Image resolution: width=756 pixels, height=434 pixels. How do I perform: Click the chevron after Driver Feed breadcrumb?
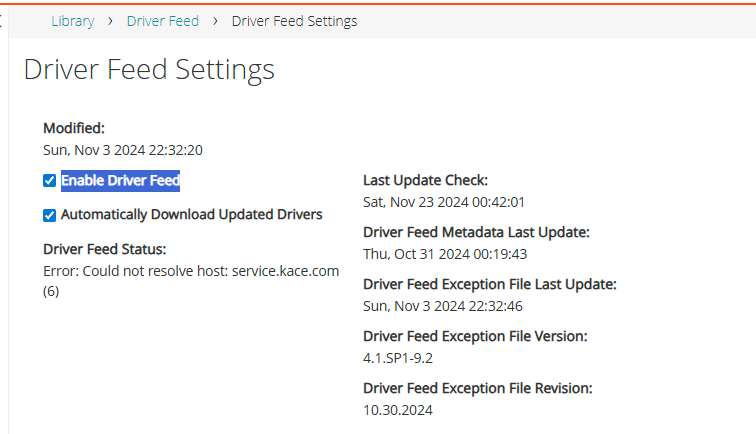coord(215,21)
